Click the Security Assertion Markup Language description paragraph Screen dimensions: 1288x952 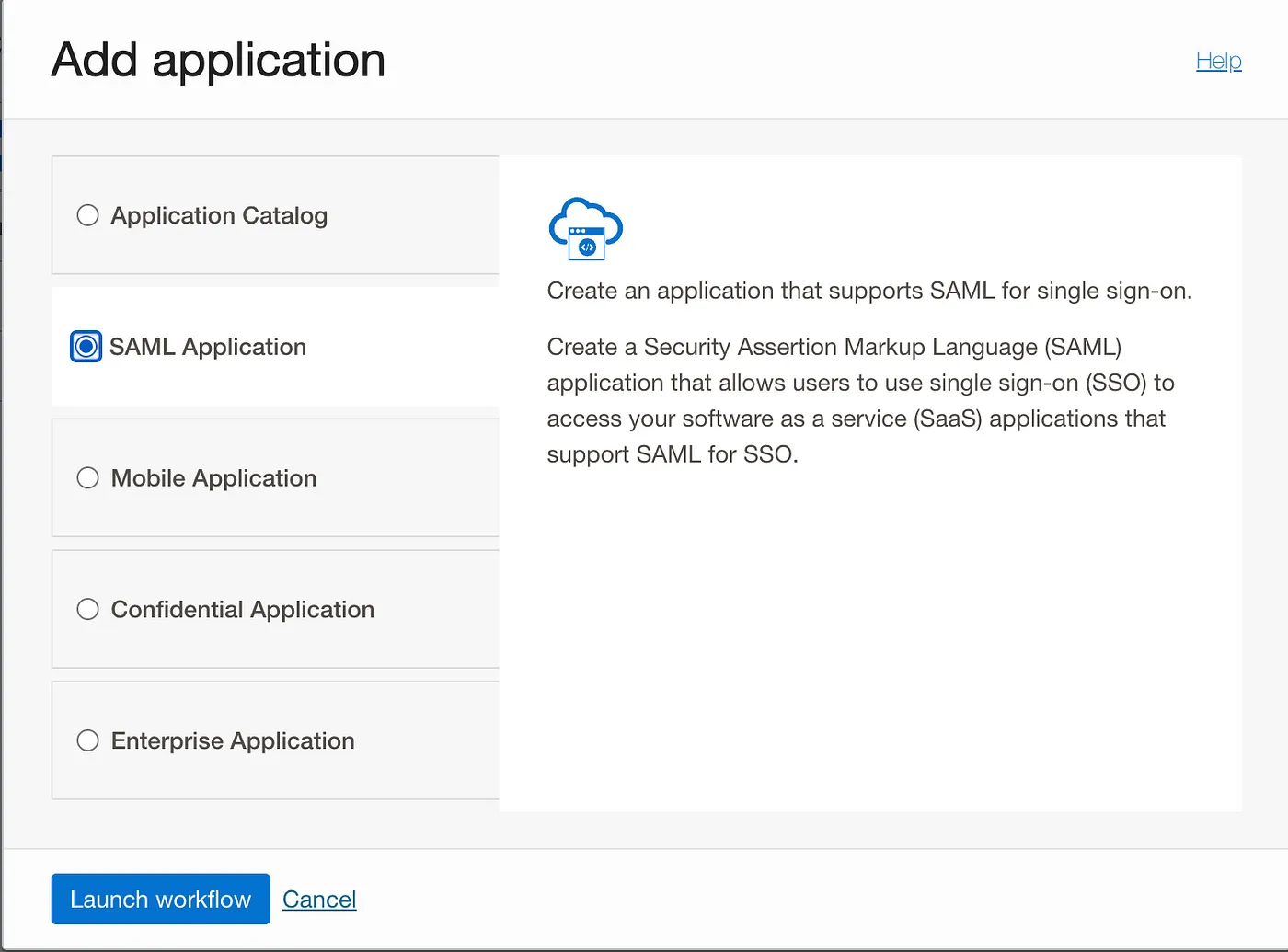(x=860, y=400)
